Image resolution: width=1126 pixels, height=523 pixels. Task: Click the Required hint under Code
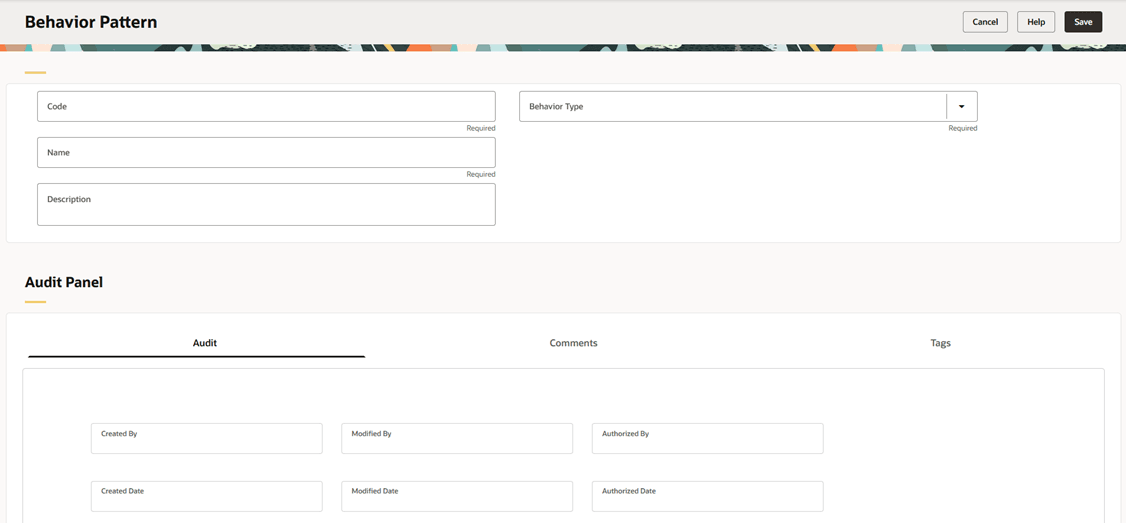point(480,129)
